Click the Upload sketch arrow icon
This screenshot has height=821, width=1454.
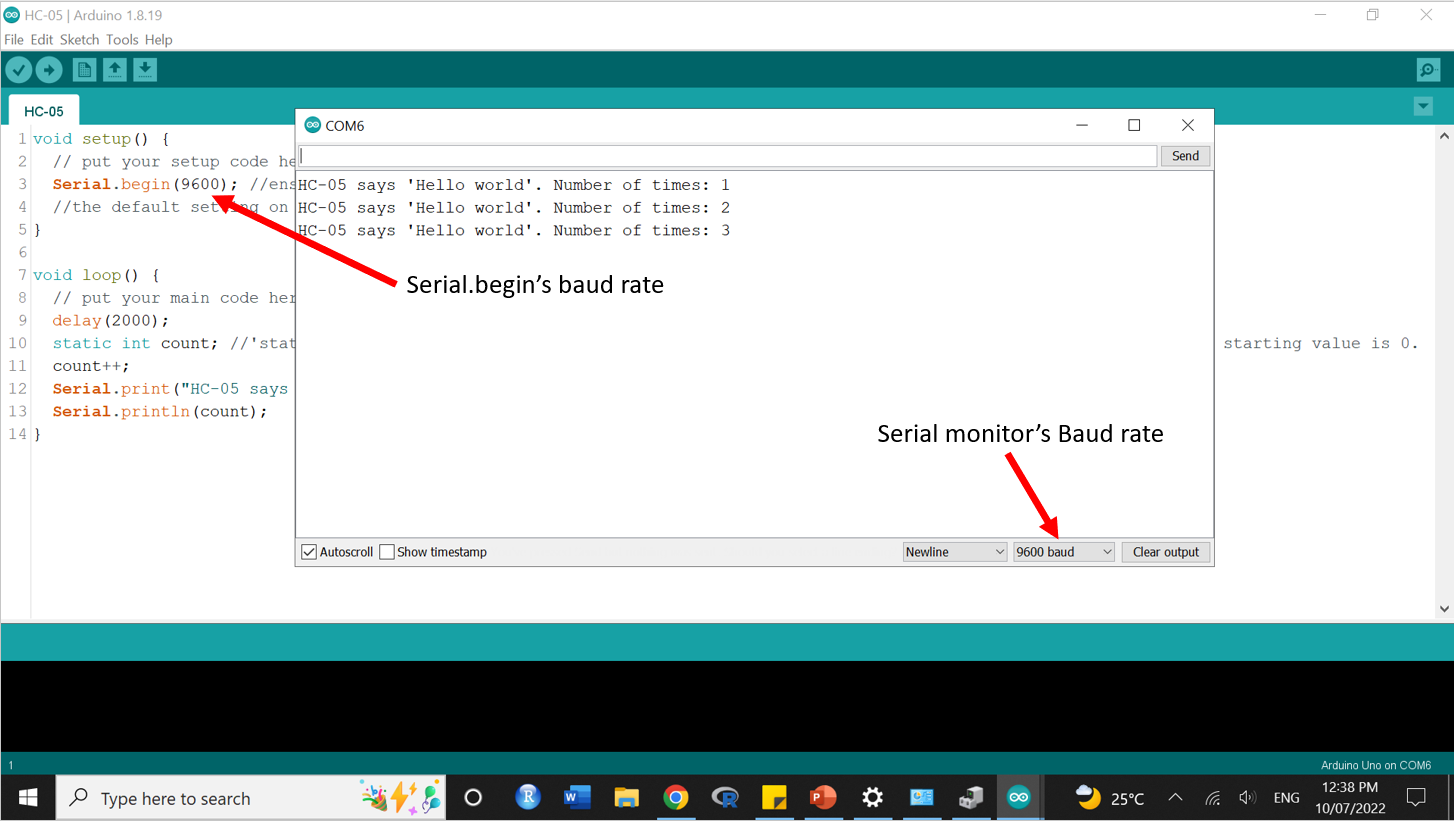49,70
